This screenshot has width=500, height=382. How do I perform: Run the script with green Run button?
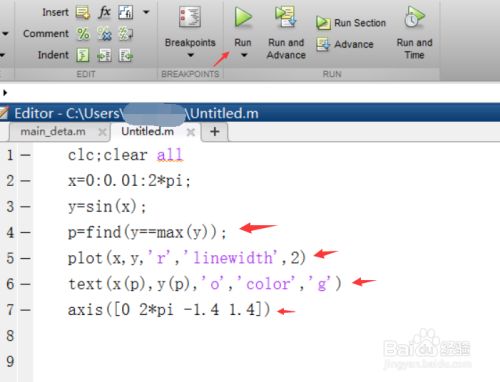click(x=243, y=17)
